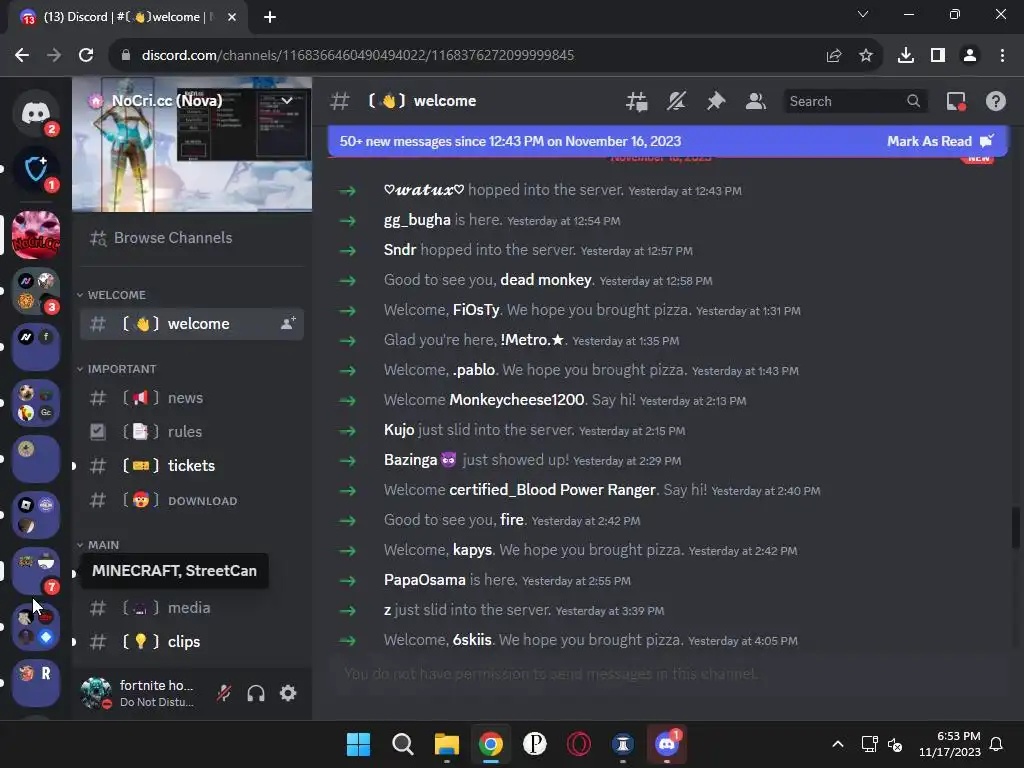Open File Explorer from taskbar
The image size is (1024, 768).
coord(447,744)
